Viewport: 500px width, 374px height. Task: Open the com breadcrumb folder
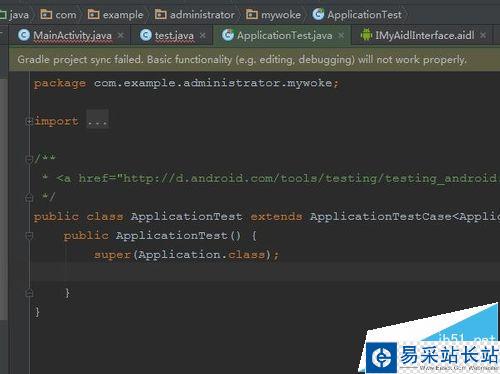click(x=58, y=15)
